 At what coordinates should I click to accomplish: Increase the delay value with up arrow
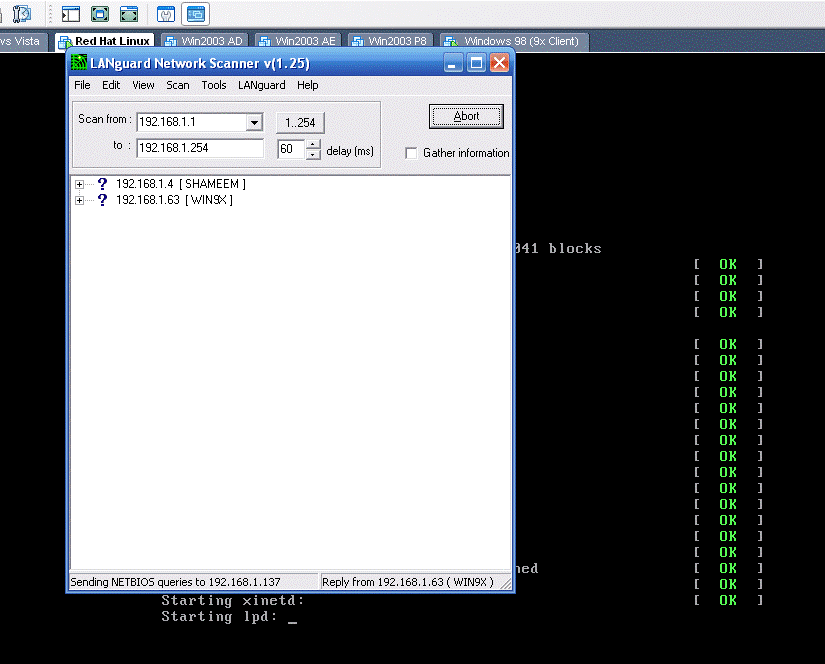pos(313,144)
